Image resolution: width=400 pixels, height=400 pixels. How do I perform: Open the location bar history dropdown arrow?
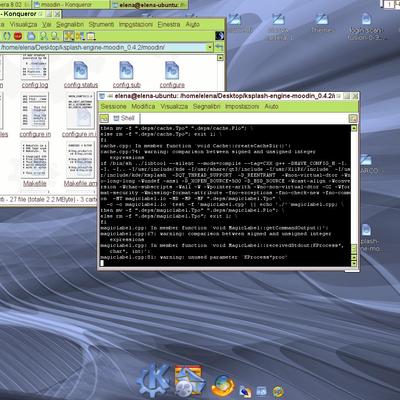(x=210, y=47)
